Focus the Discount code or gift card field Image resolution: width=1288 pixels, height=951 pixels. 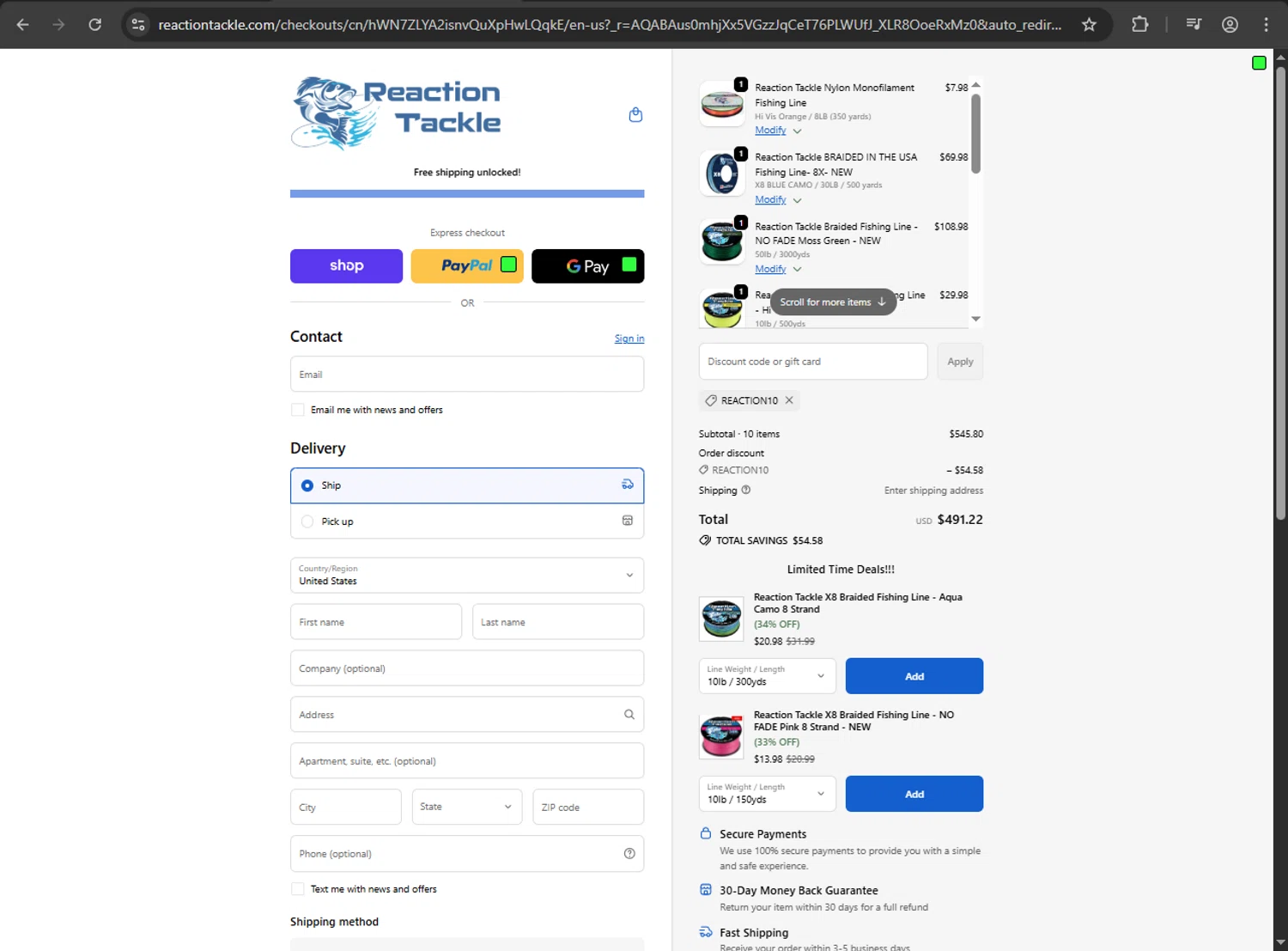coord(813,362)
